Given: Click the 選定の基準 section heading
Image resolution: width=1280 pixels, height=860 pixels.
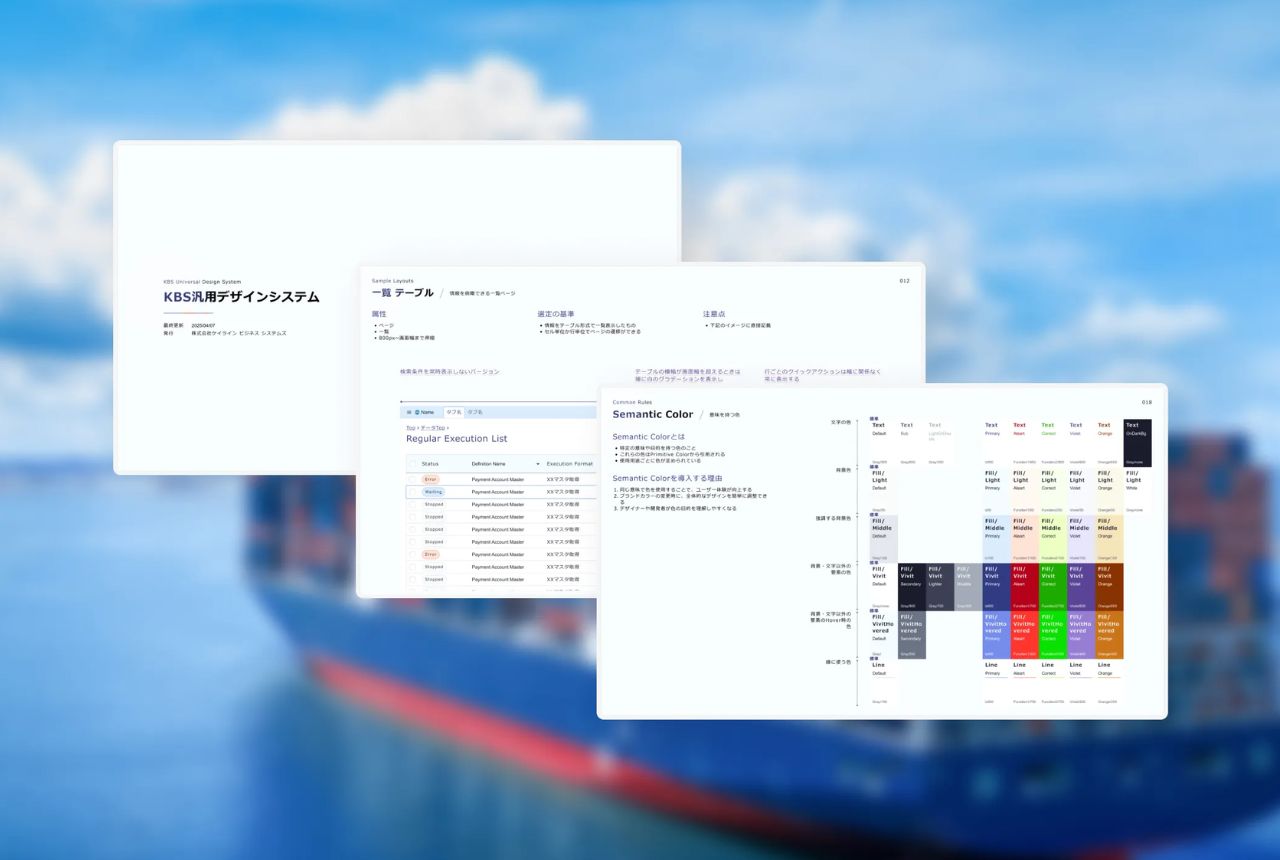Looking at the screenshot, I should pos(556,314).
